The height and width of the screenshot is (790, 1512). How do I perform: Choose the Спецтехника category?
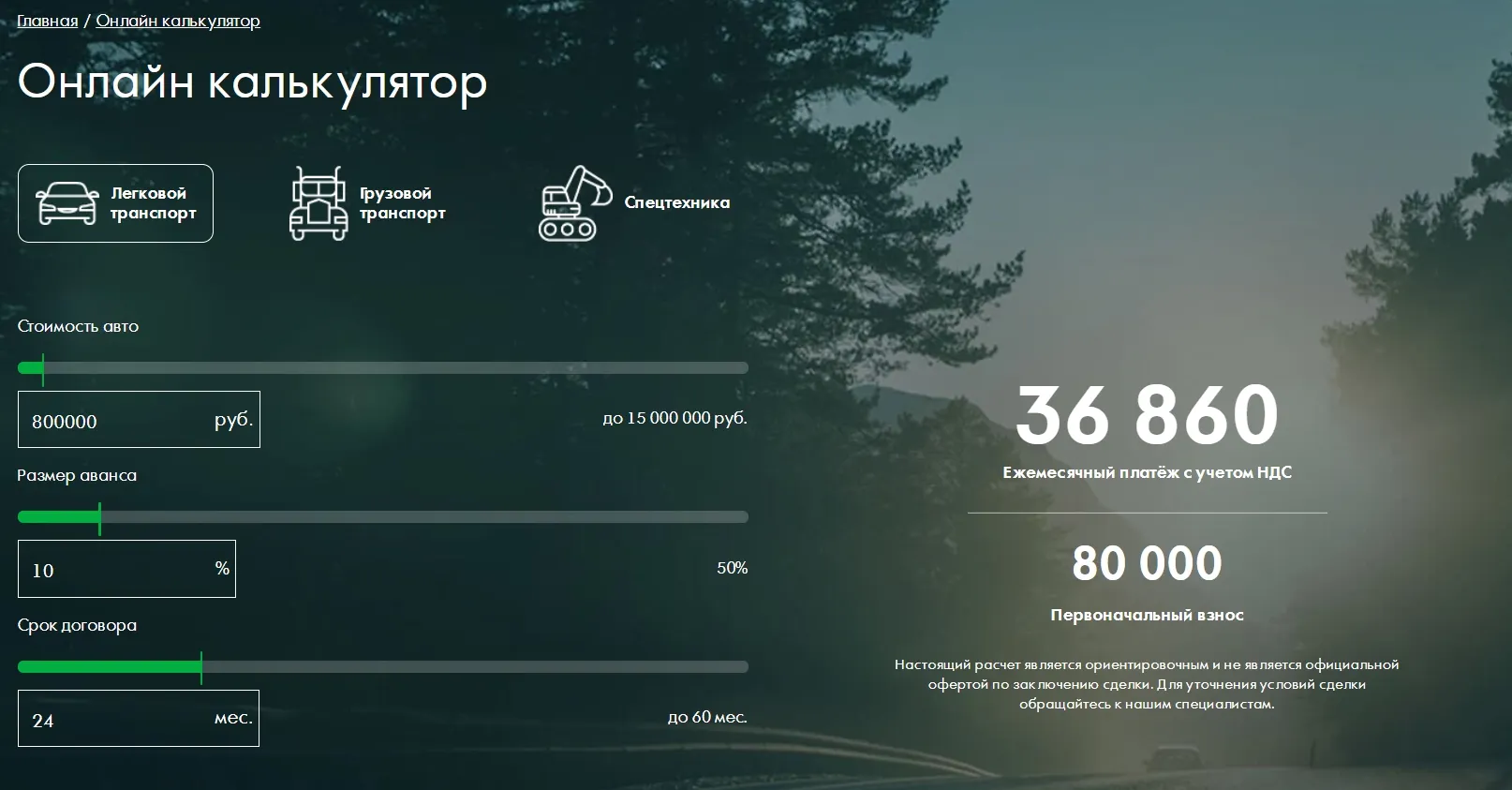[x=634, y=203]
